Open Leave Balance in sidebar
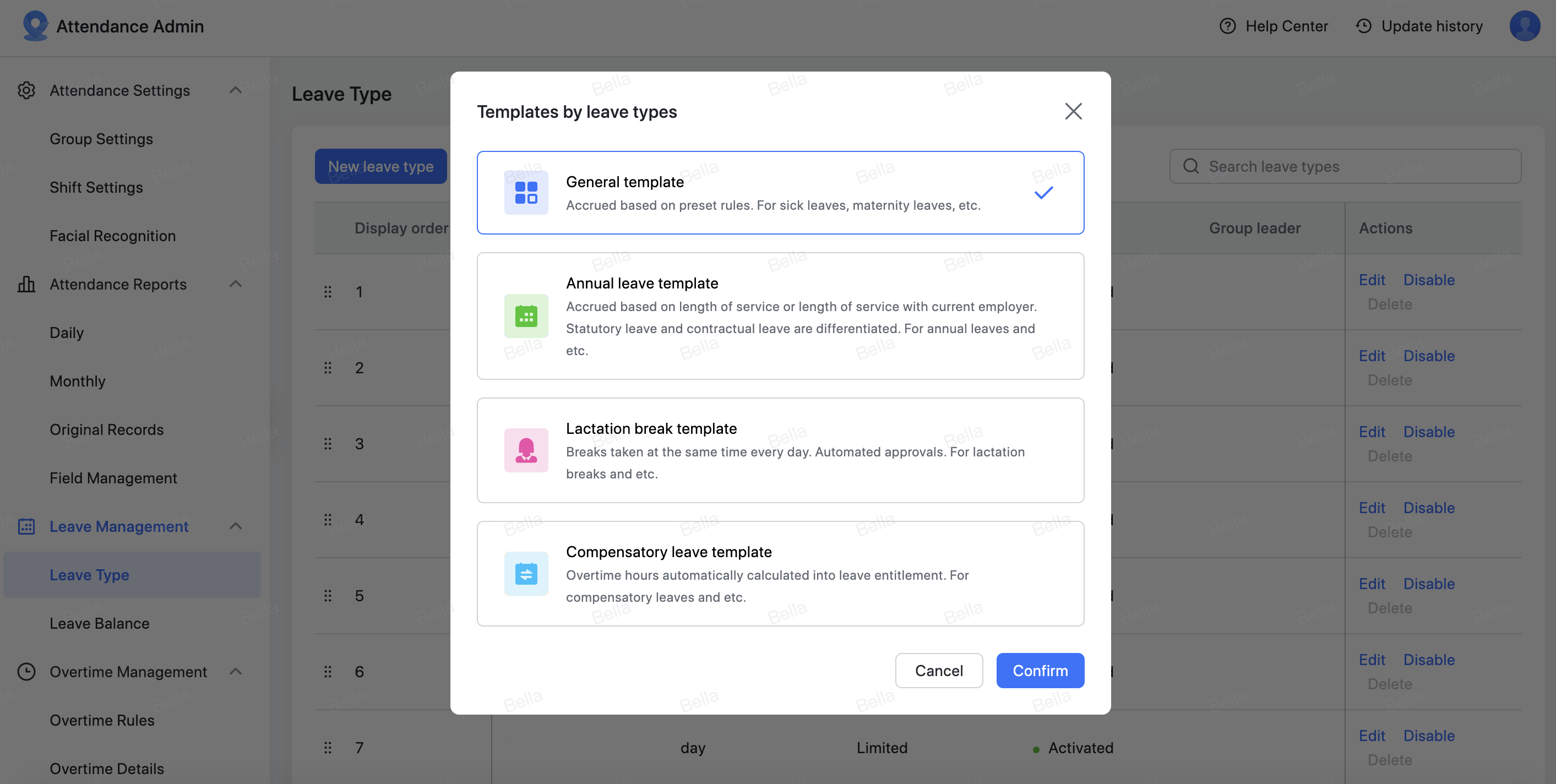This screenshot has height=784, width=1556. coord(99,623)
